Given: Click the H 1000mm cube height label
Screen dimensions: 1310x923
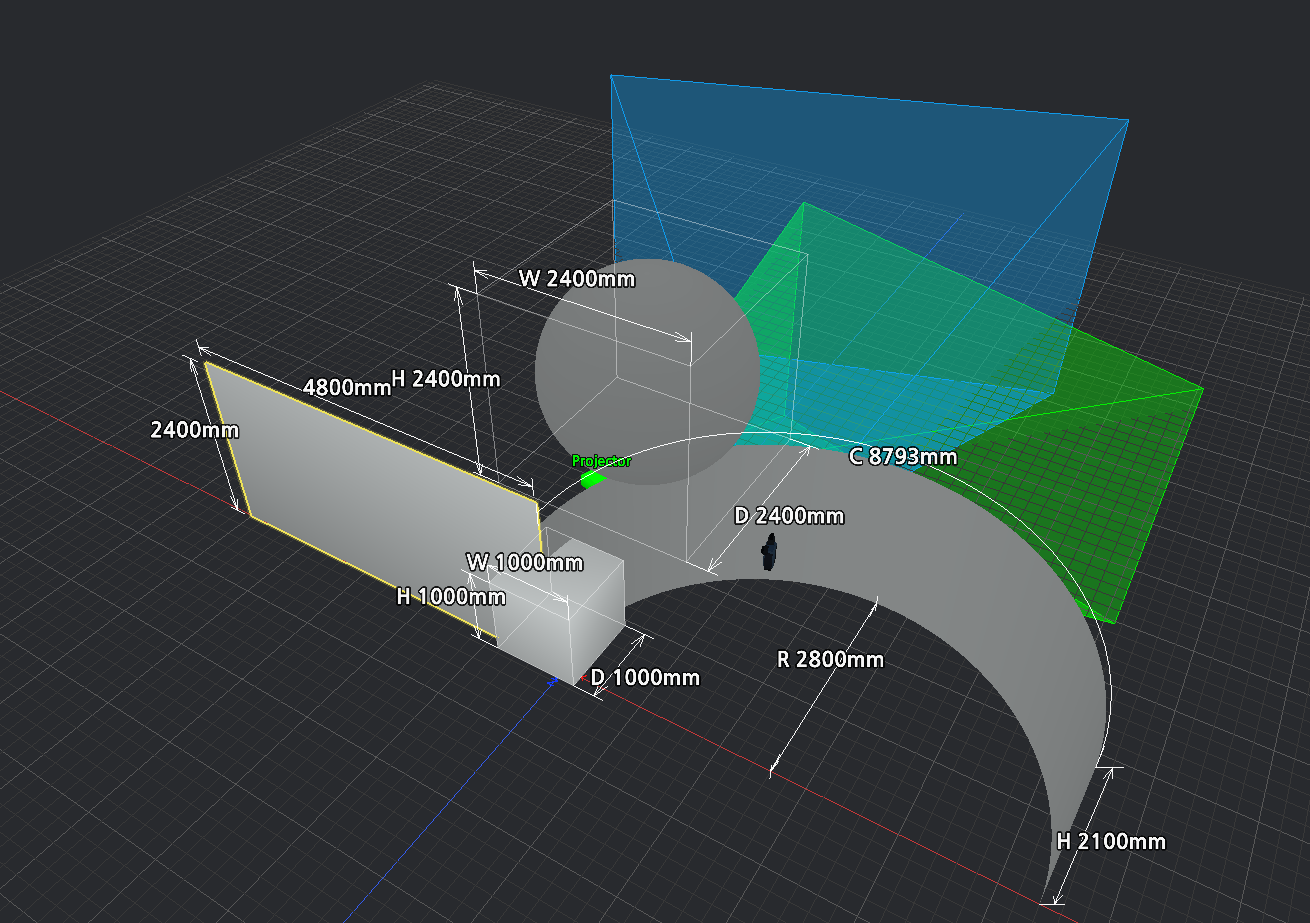Looking at the screenshot, I should coord(451,596).
